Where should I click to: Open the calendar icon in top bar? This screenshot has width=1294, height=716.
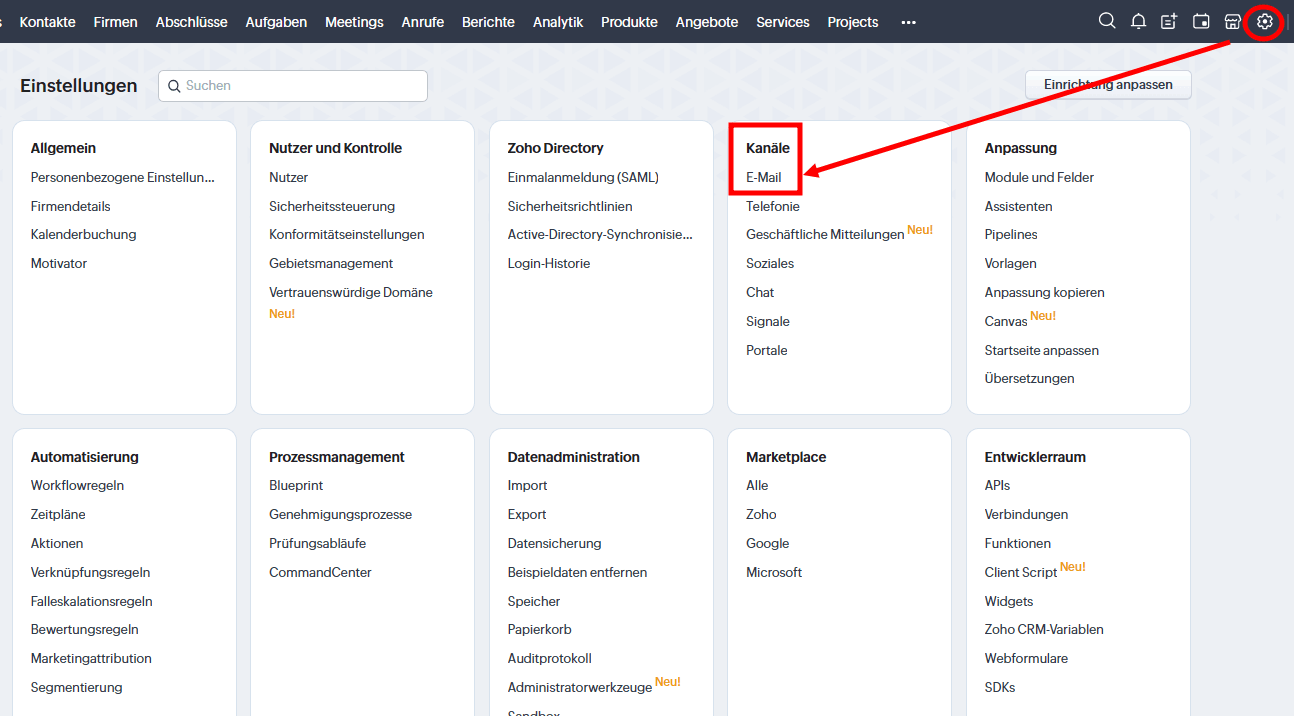pyautogui.click(x=1202, y=21)
